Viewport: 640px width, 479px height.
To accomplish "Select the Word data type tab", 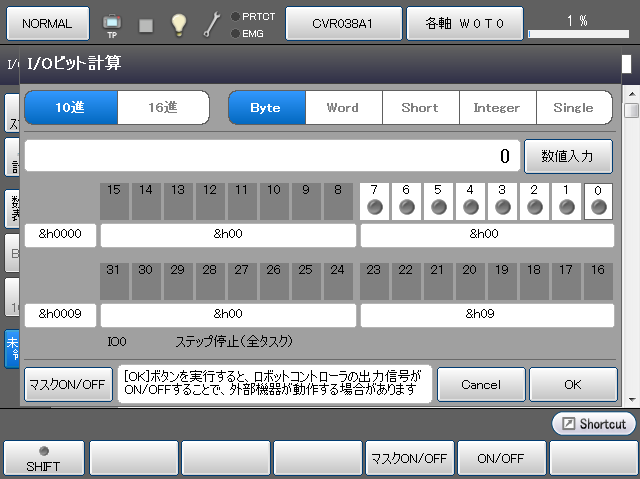I will click(x=342, y=107).
